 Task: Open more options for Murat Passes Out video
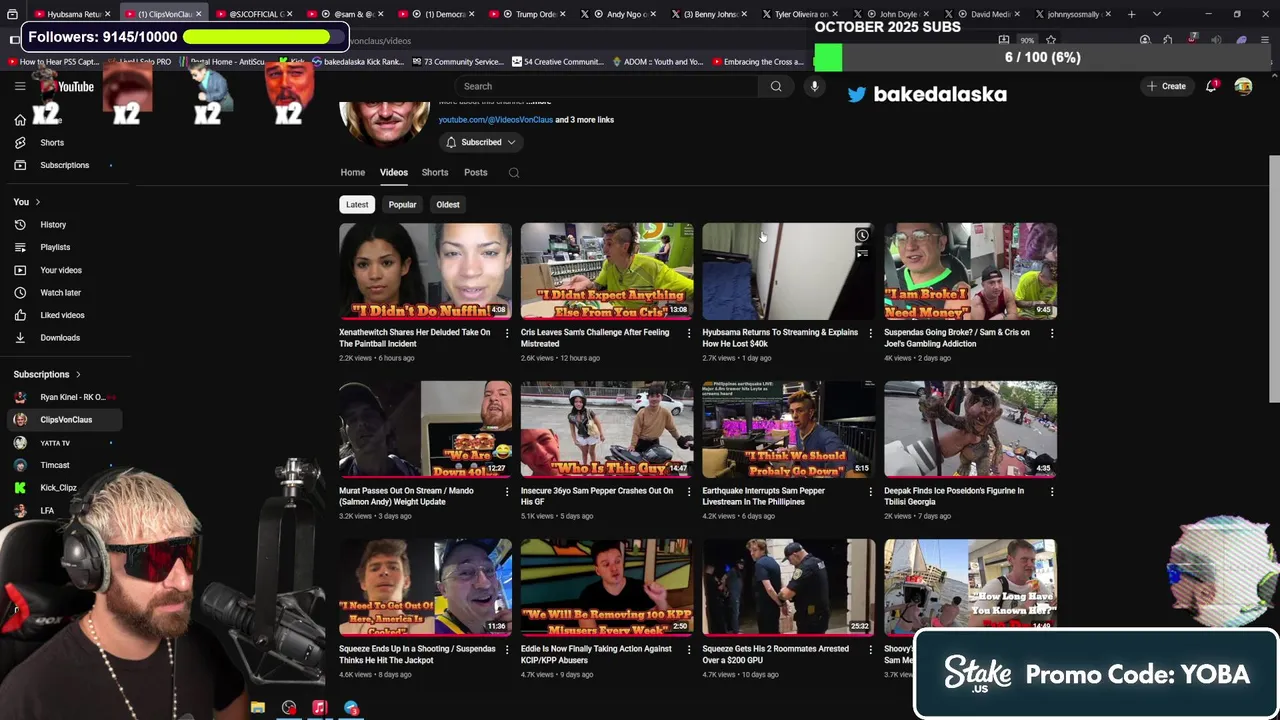506,492
